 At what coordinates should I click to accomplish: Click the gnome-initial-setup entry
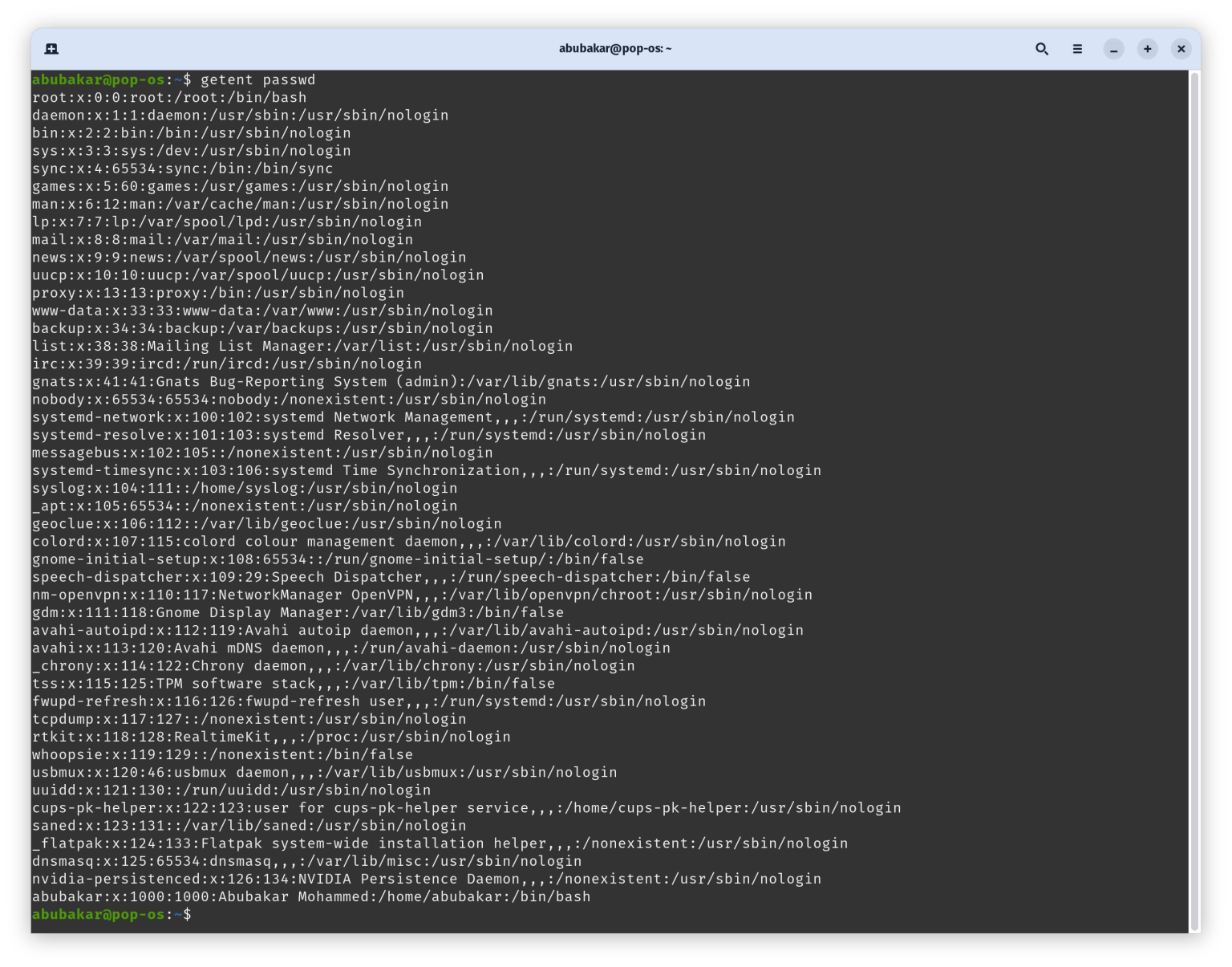click(x=338, y=559)
